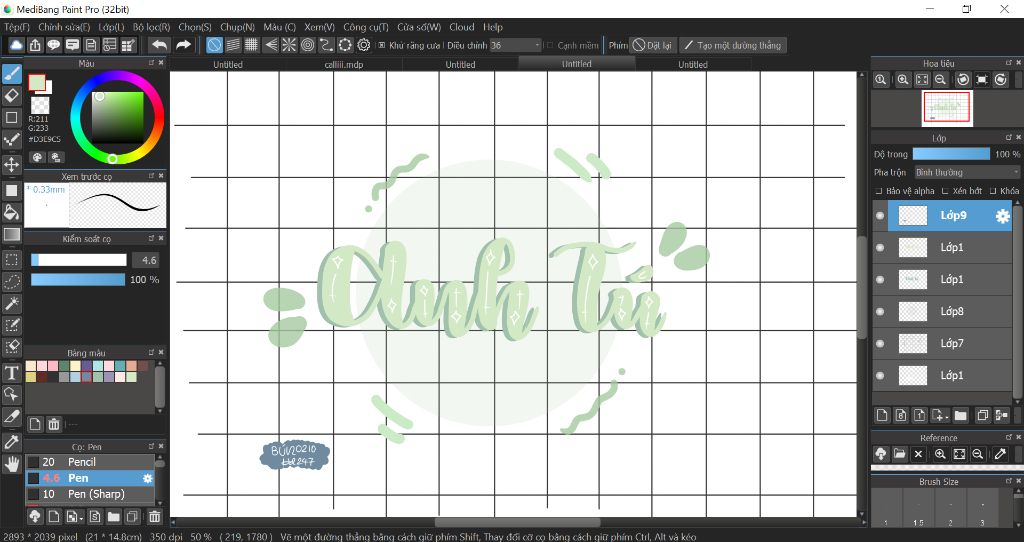Open snap settings gear in the toolbar
Screen dimensions: 1024x542
(x=364, y=45)
